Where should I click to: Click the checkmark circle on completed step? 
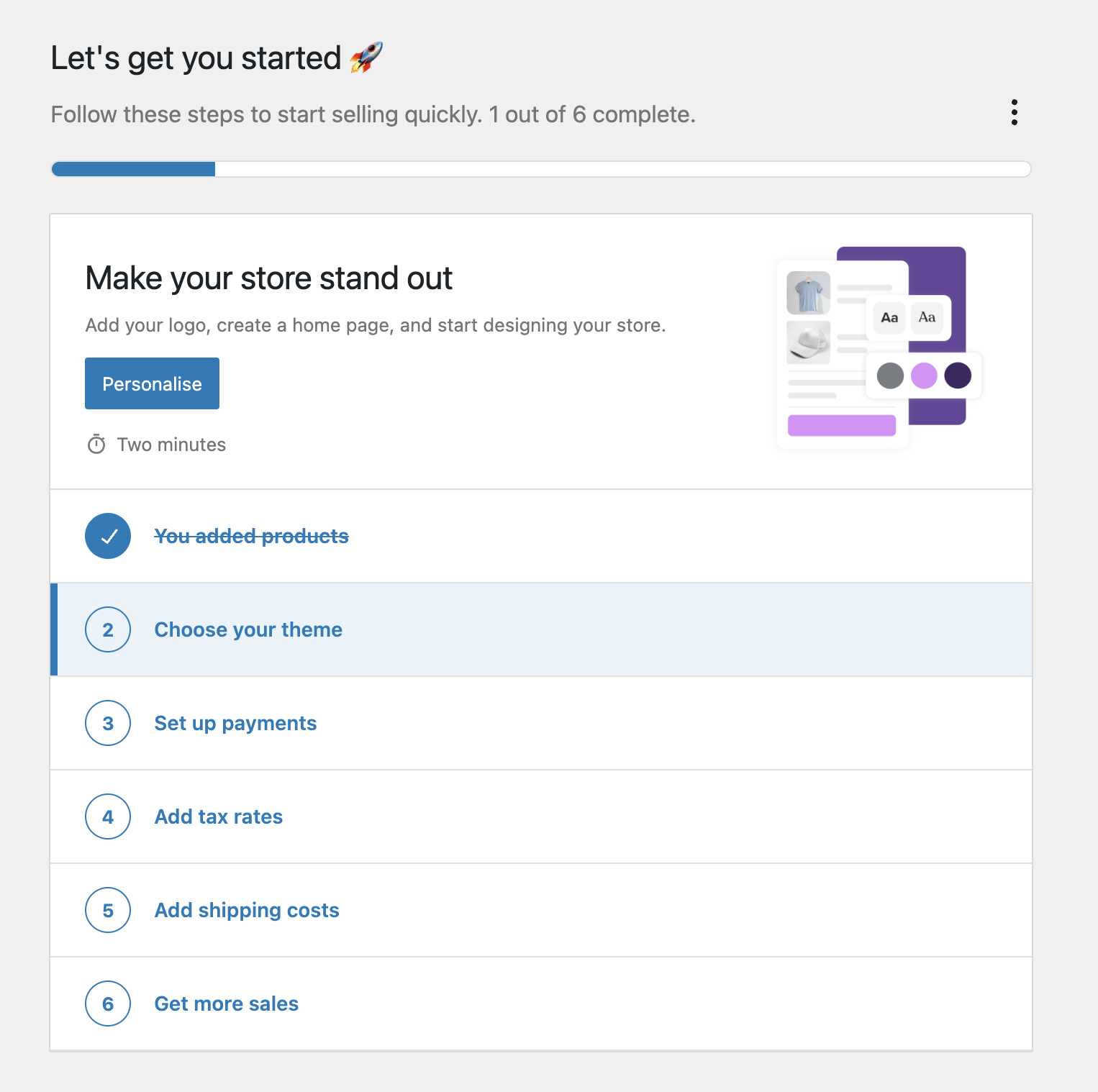click(x=108, y=536)
